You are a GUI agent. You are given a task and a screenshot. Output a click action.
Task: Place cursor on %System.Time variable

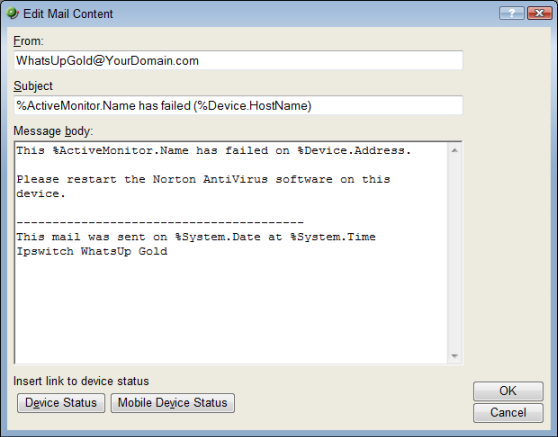point(333,237)
